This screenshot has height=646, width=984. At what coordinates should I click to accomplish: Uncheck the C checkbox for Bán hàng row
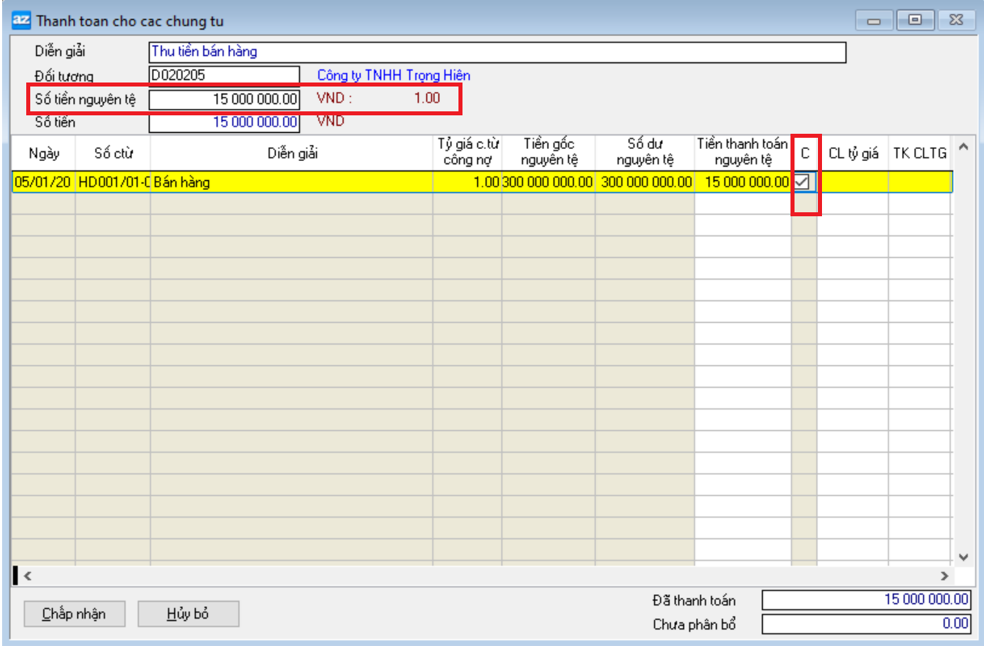click(802, 182)
